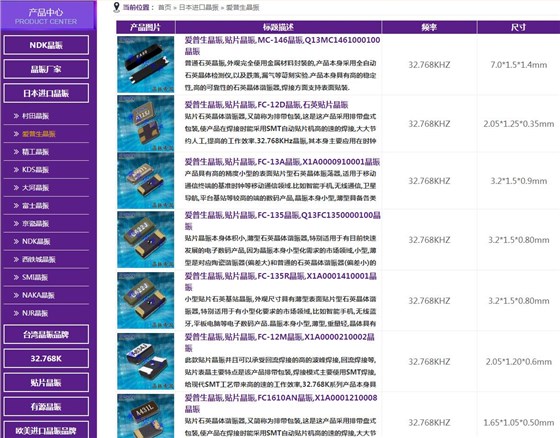This screenshot has width=560, height=438.
Task: Click the chevron icon beside KDS晶振
Action: [x=16, y=170]
